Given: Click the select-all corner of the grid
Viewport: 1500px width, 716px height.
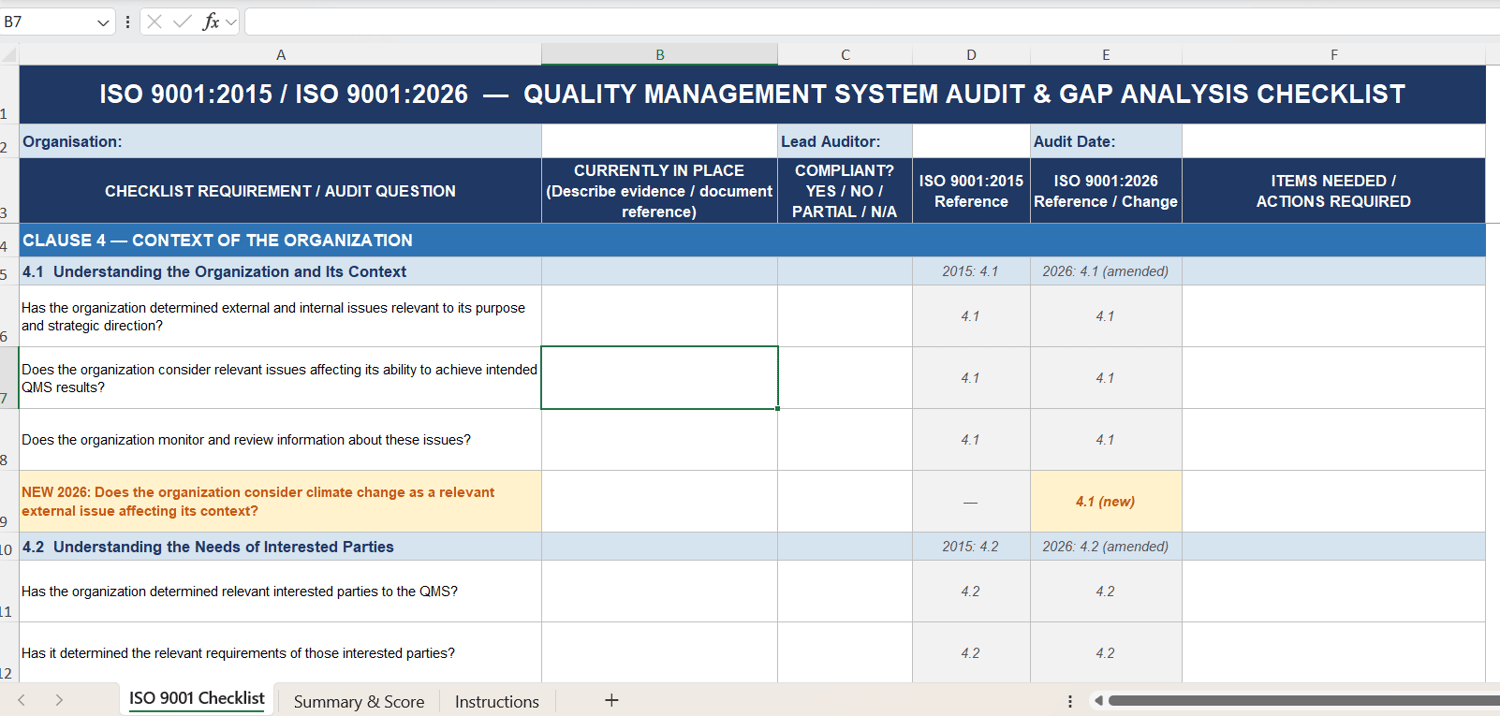Looking at the screenshot, I should tap(9, 55).
